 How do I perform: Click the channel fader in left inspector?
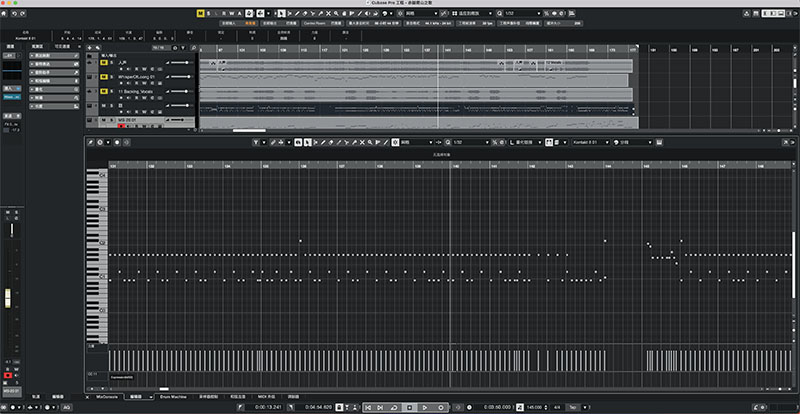pos(8,298)
